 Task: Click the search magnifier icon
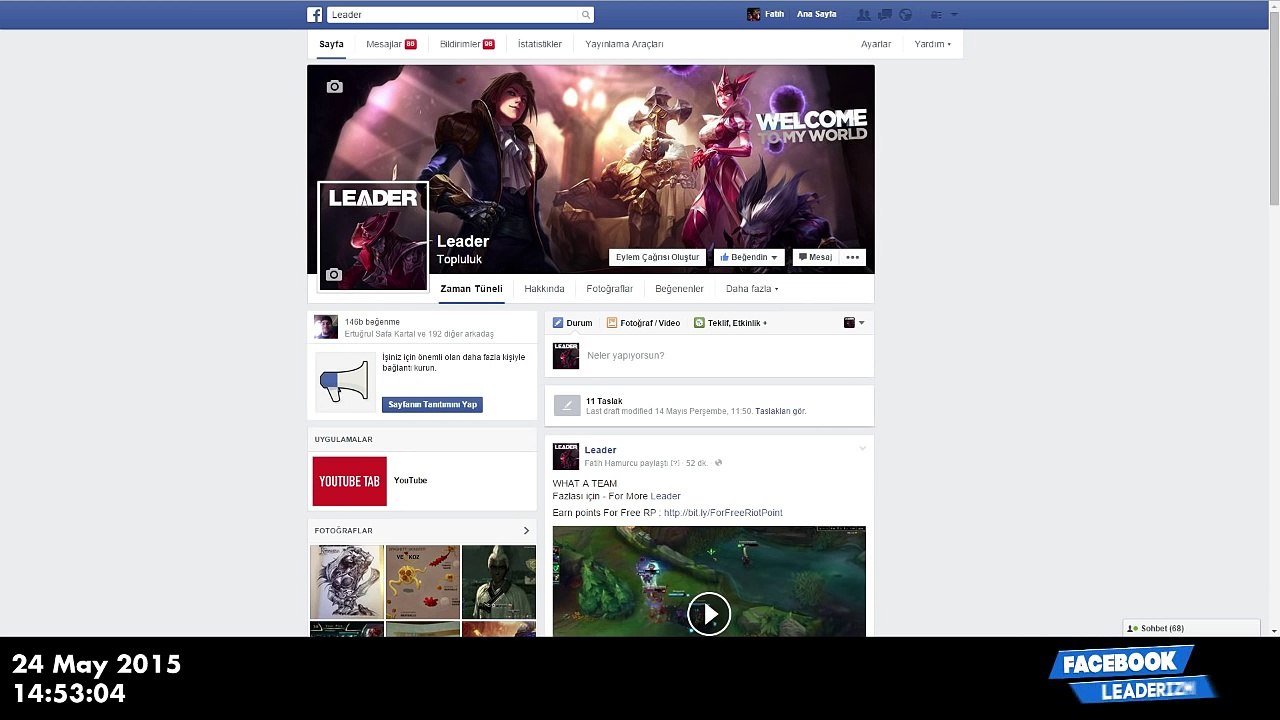pos(586,15)
